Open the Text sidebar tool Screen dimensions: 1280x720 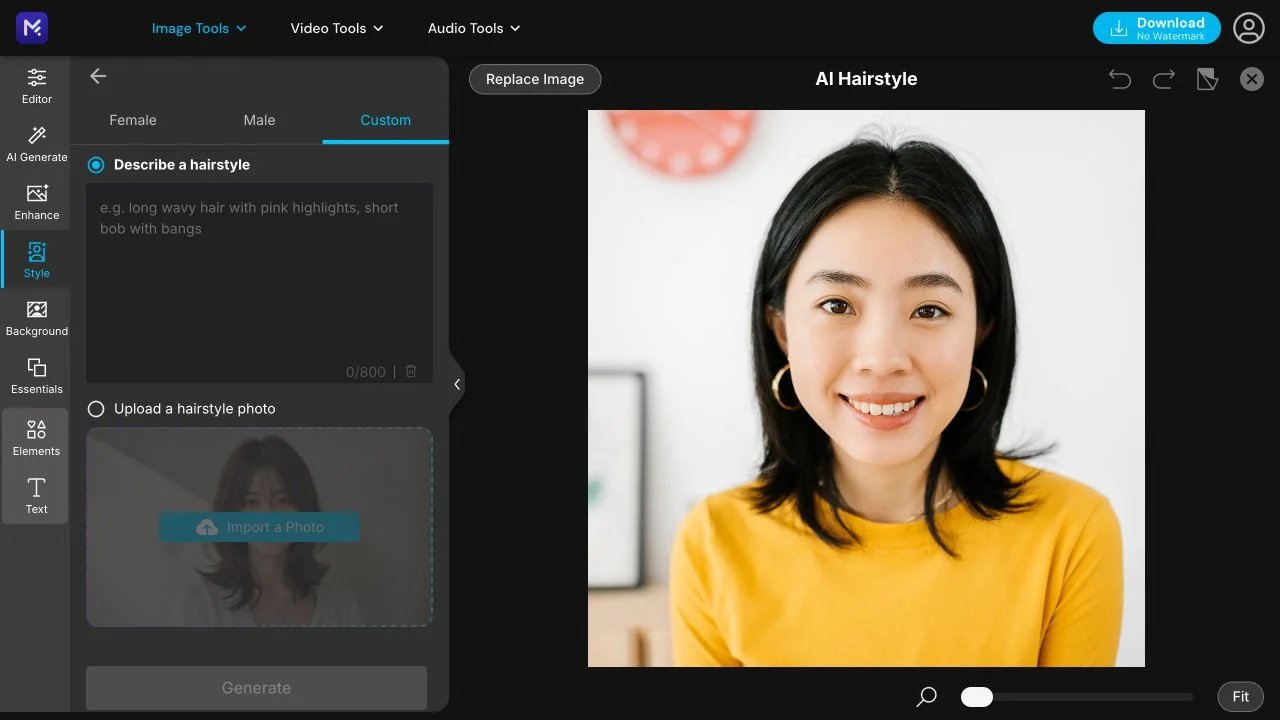tap(37, 495)
